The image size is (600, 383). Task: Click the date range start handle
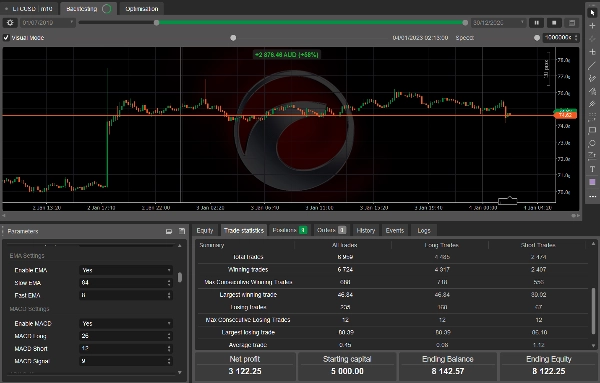[157, 23]
